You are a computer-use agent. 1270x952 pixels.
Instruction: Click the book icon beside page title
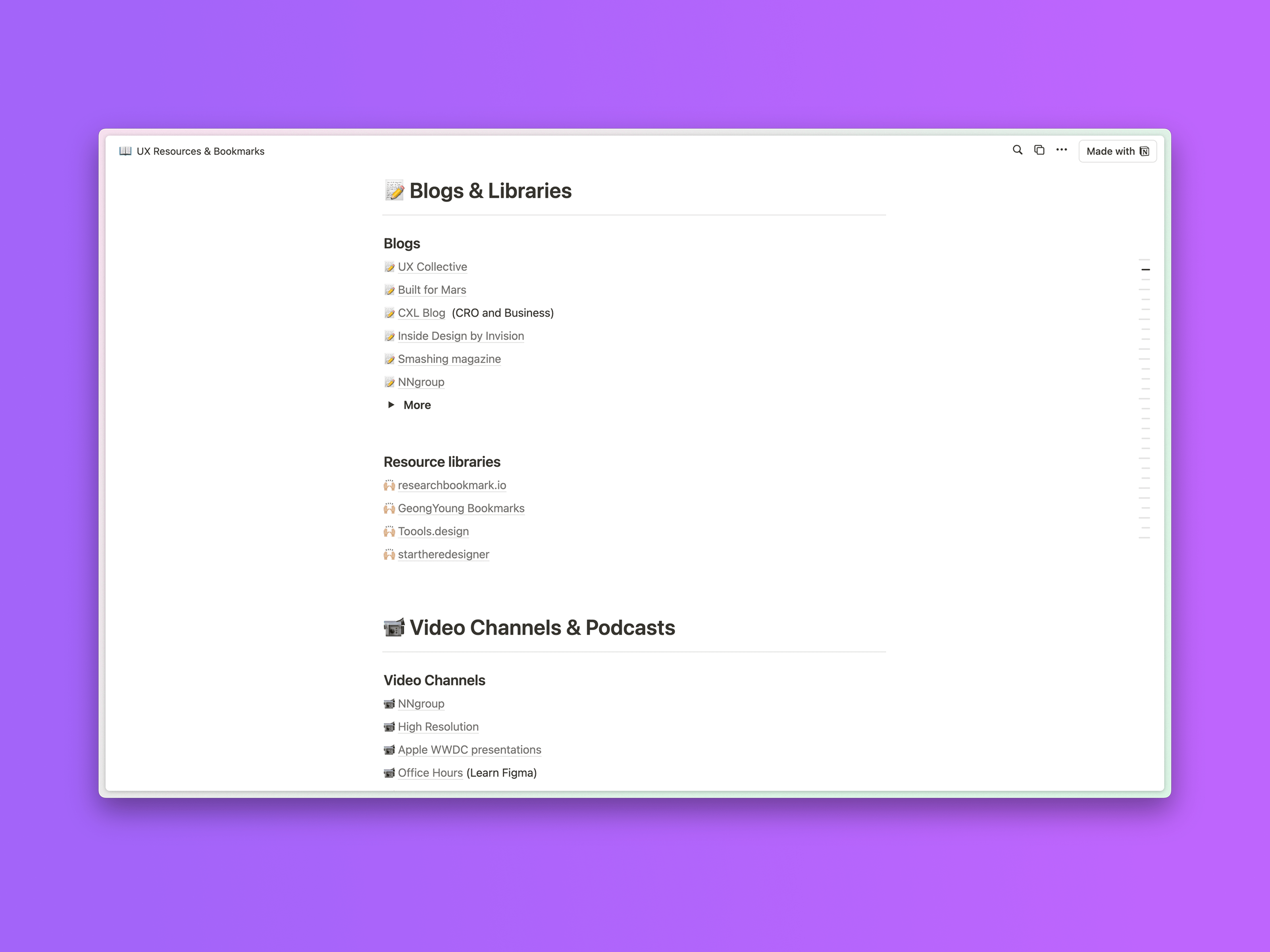[125, 151]
